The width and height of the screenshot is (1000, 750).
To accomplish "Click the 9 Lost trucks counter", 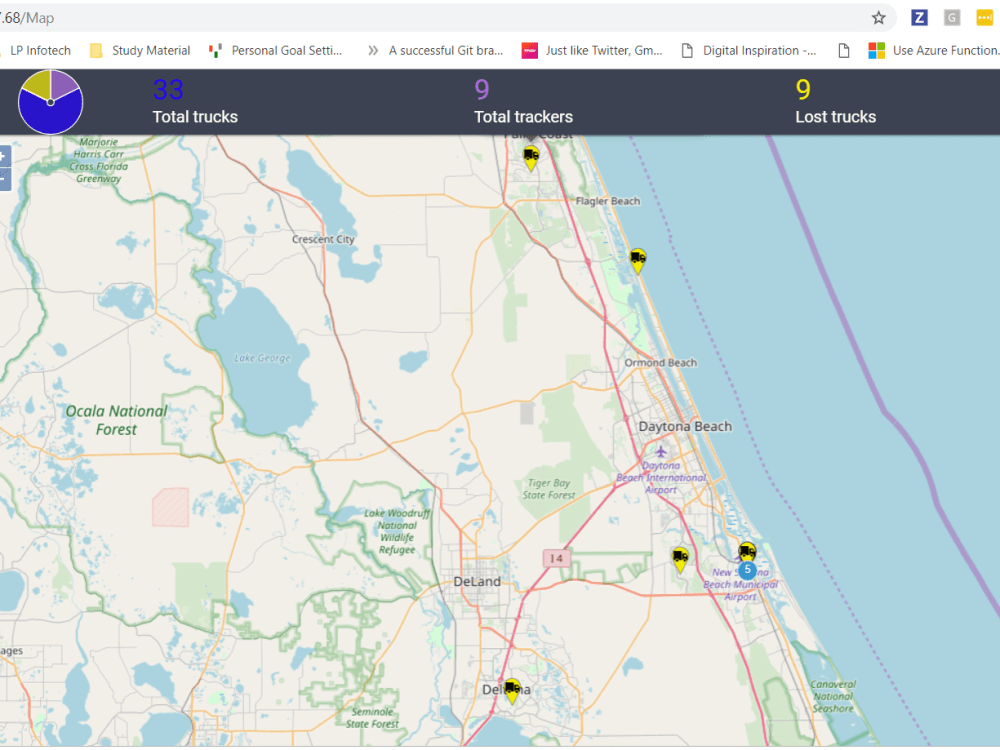I will click(835, 101).
